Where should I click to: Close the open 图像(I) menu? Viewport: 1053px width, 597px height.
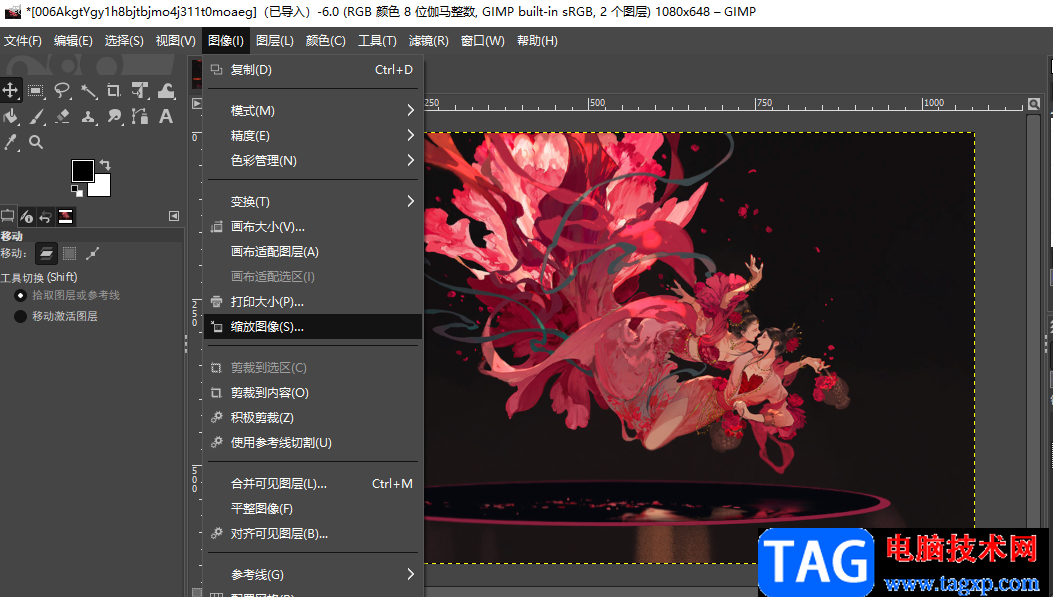tap(226, 41)
